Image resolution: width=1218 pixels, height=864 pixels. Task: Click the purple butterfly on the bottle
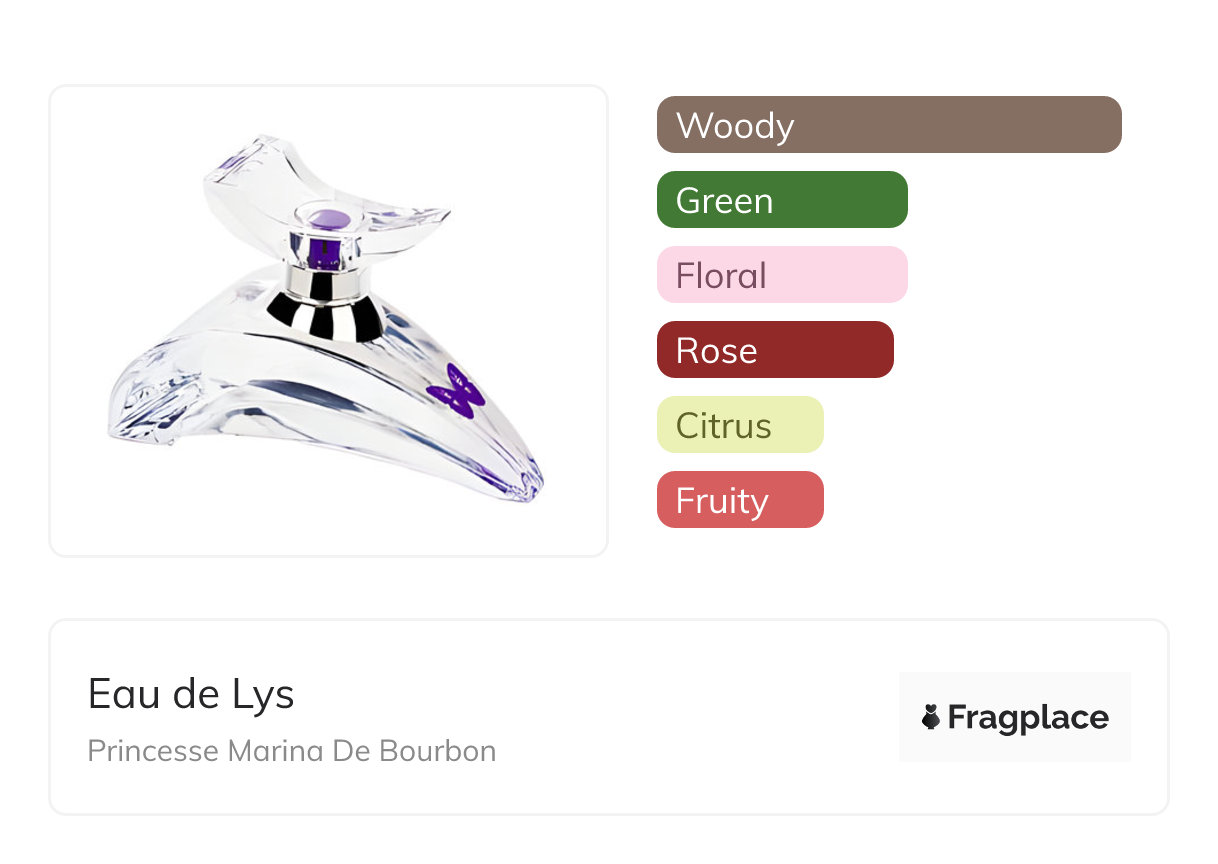456,391
